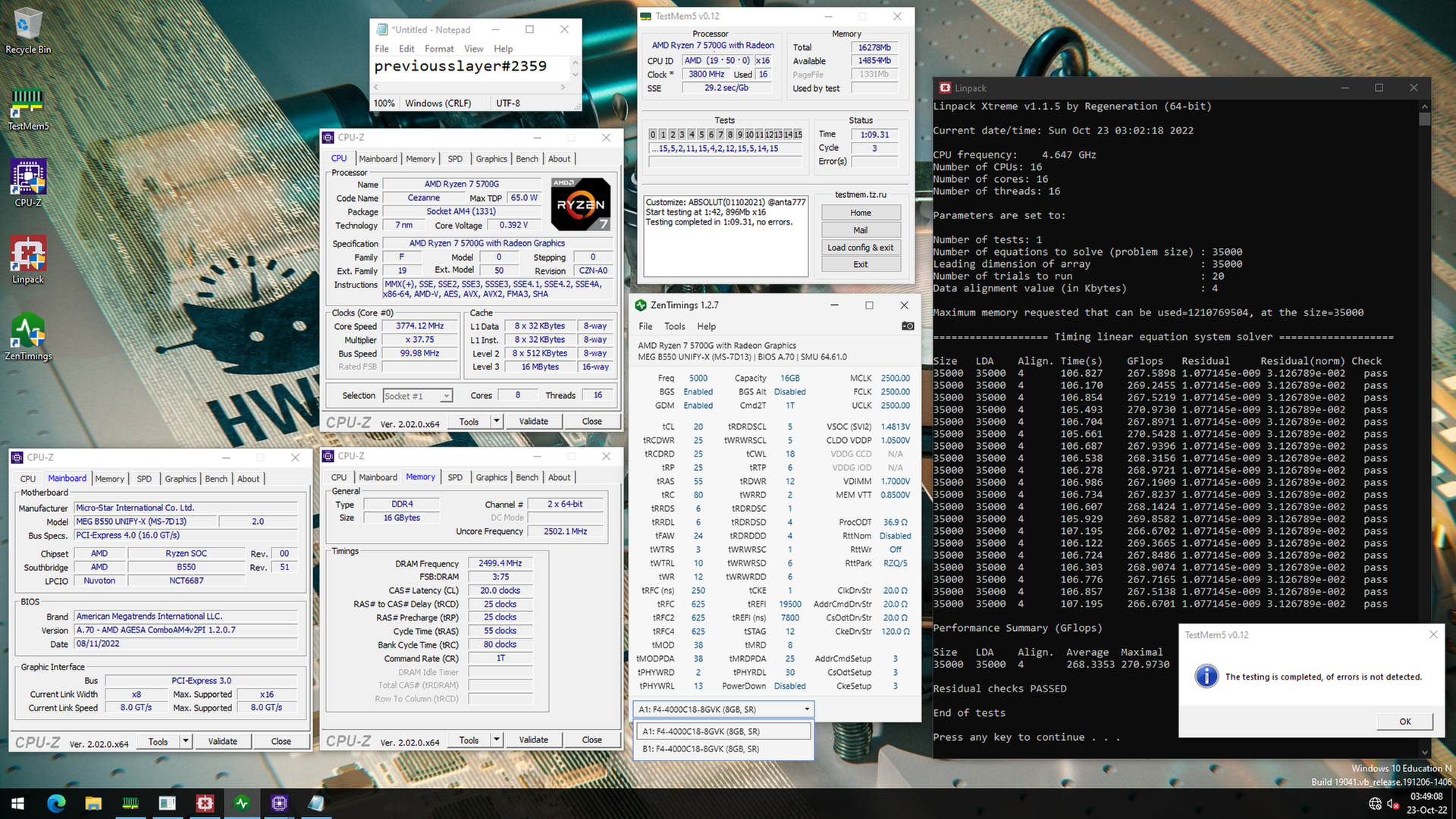The image size is (1456, 819).
Task: Click OK in the TestMem5 completion dialog
Action: 1404,721
